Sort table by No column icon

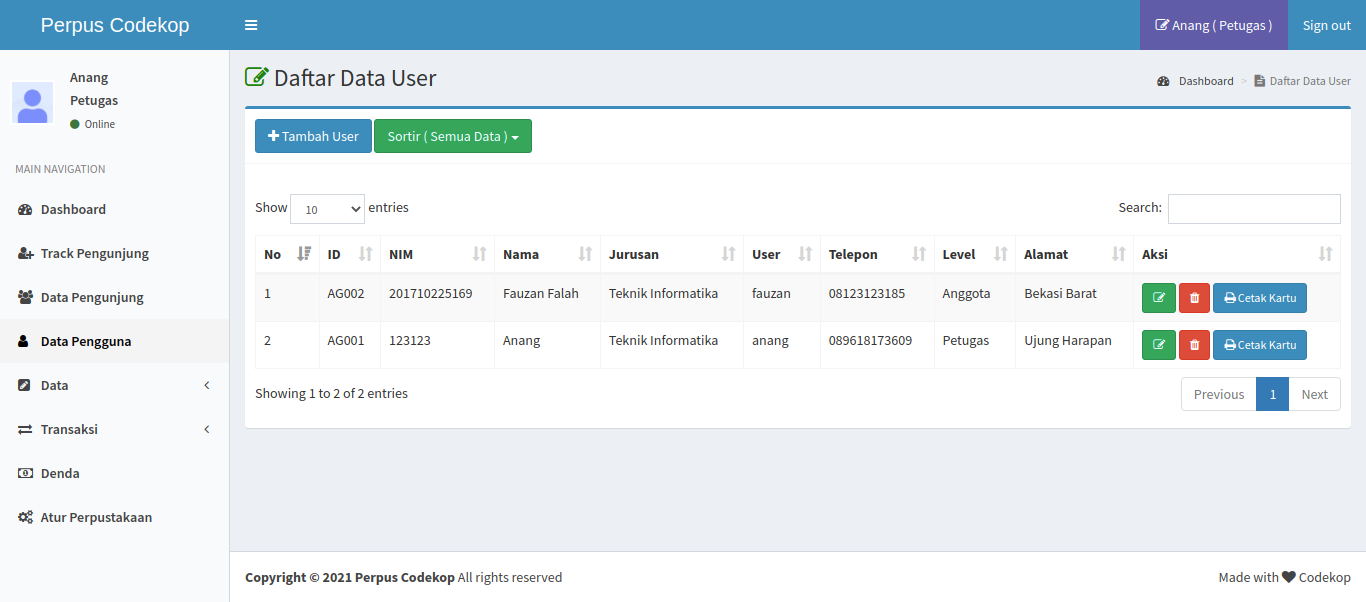pos(304,254)
